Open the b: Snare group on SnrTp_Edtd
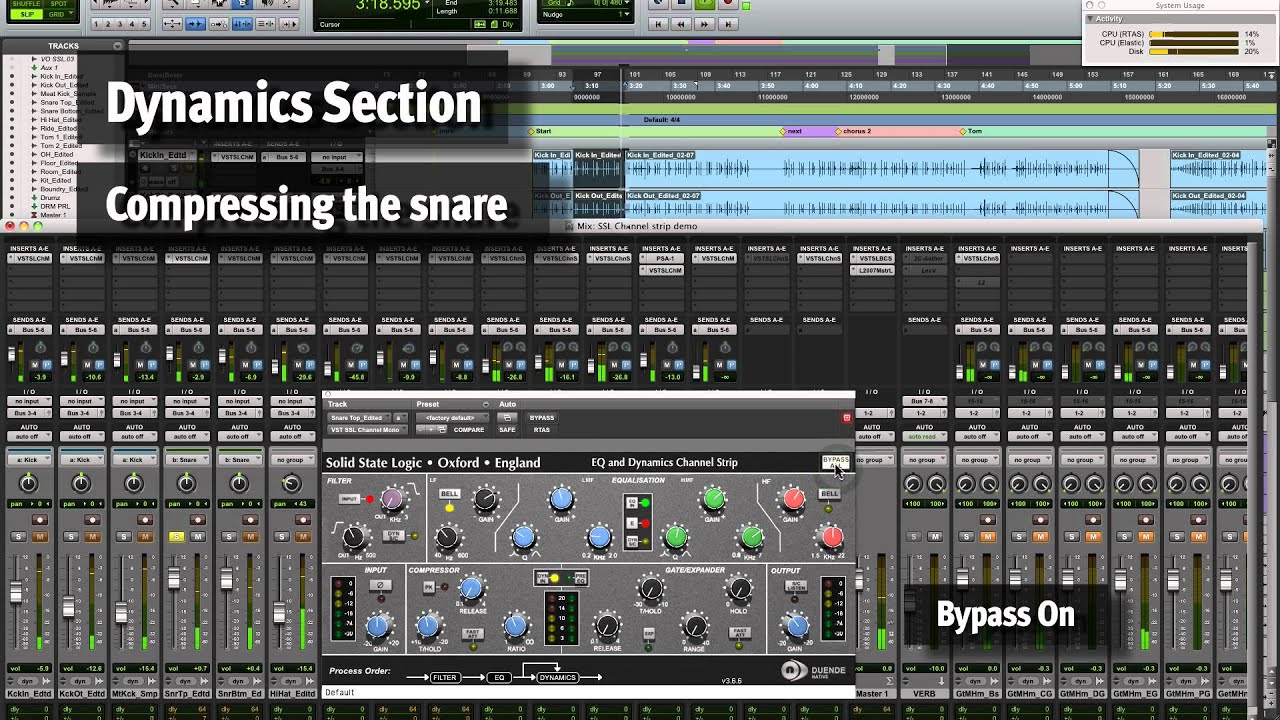 tap(186, 460)
